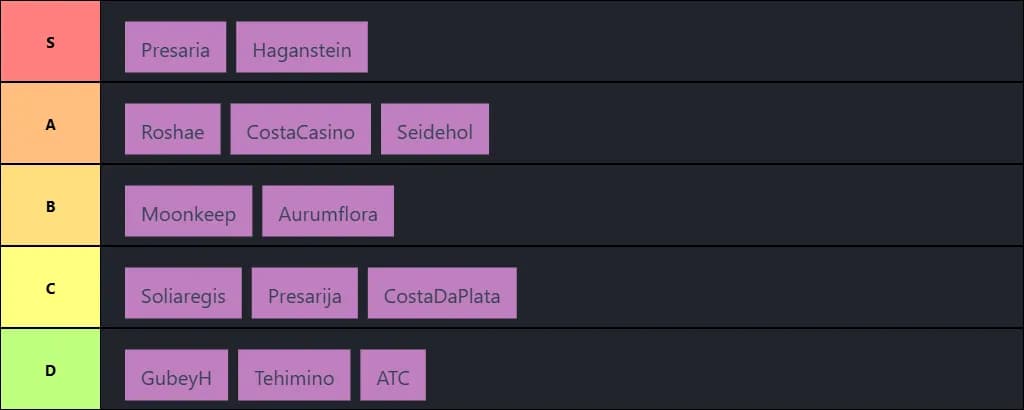Select the yellow C tier label
1024x410 pixels.
pyautogui.click(x=50, y=288)
